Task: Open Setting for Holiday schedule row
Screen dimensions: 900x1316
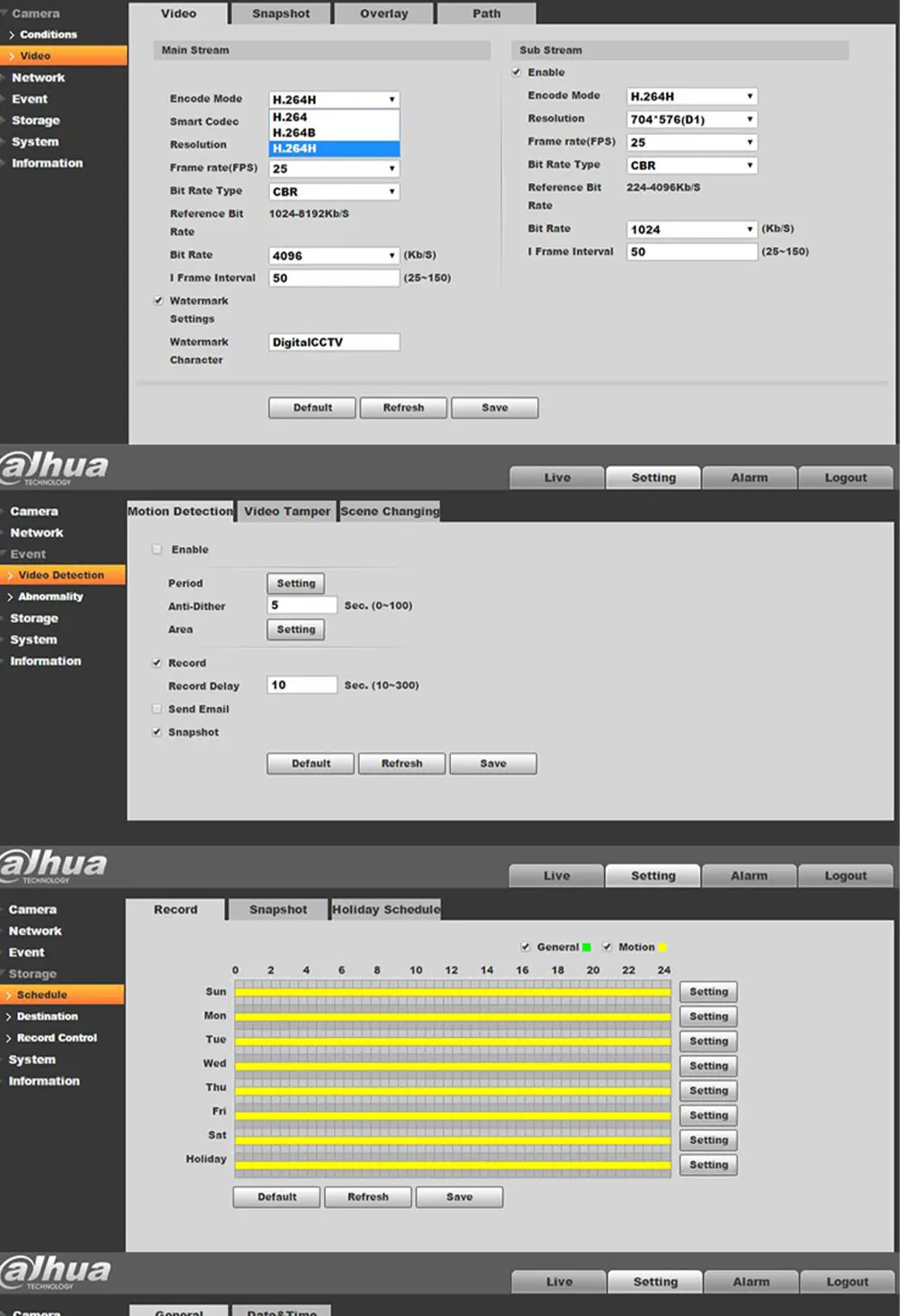Action: coord(709,1165)
